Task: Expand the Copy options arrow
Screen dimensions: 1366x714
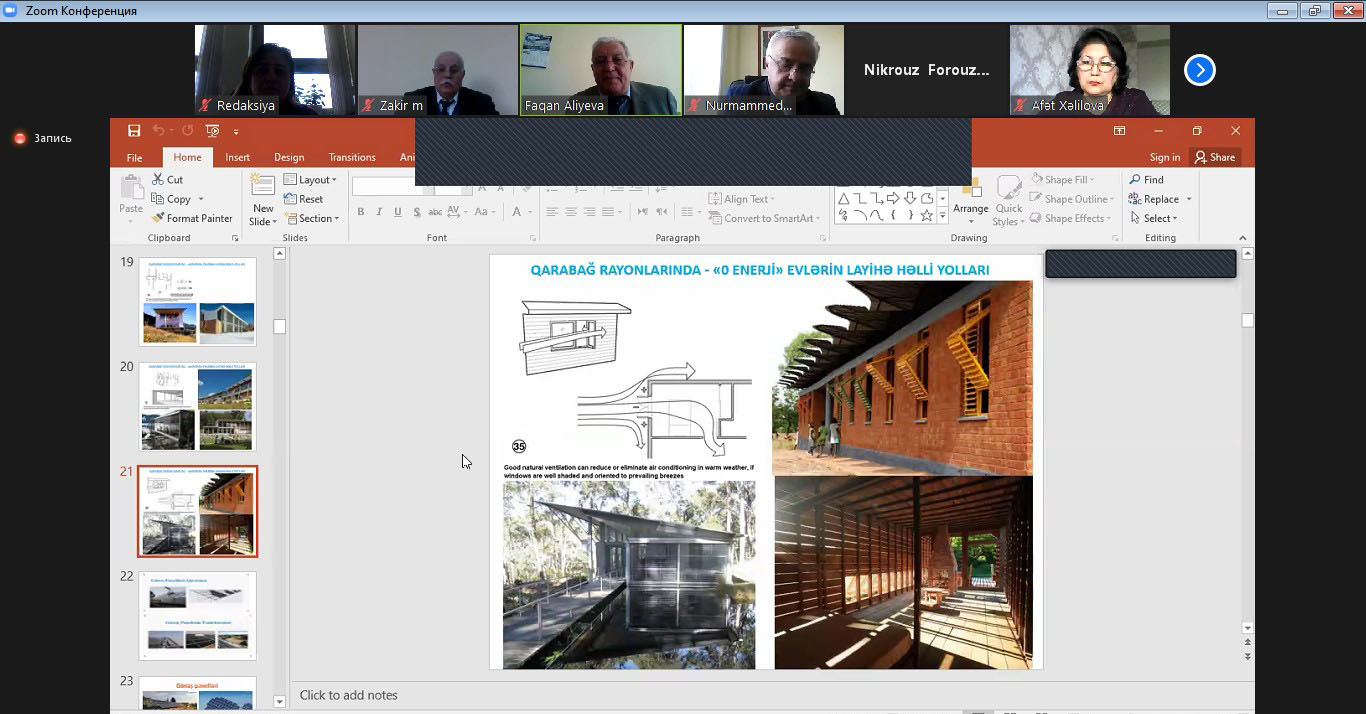Action: [x=201, y=199]
